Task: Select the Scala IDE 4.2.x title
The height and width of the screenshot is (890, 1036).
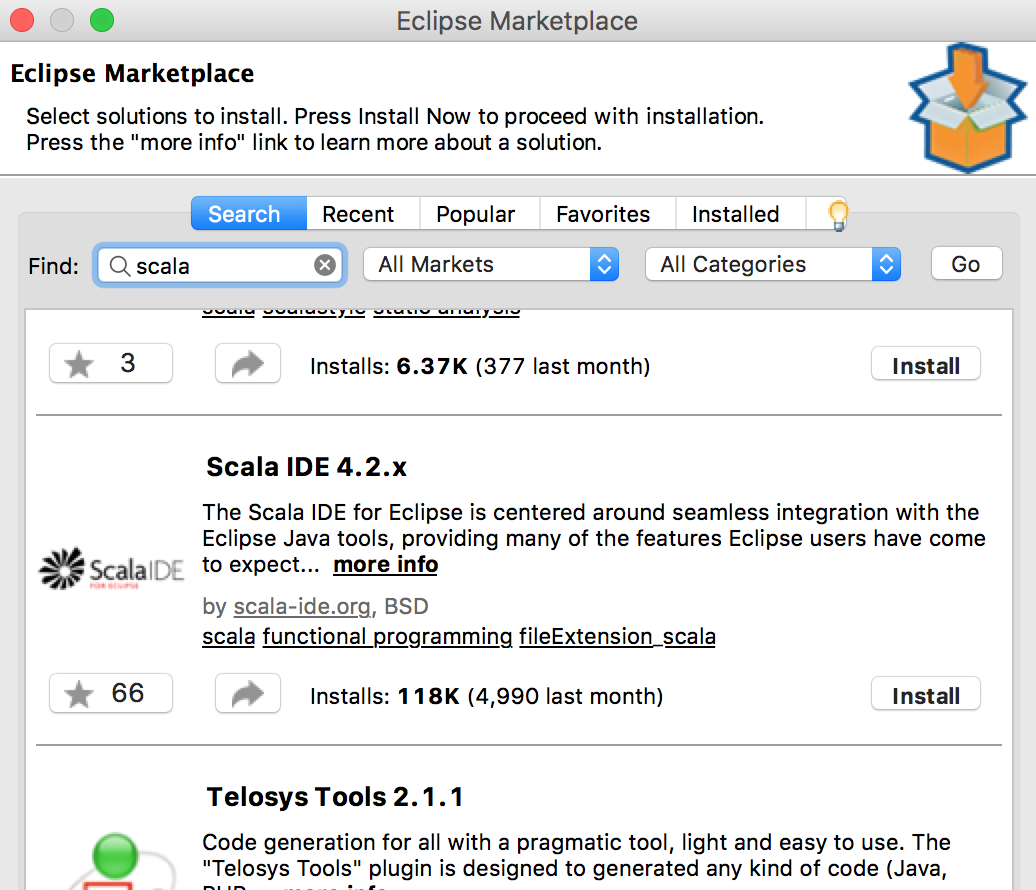Action: (307, 467)
